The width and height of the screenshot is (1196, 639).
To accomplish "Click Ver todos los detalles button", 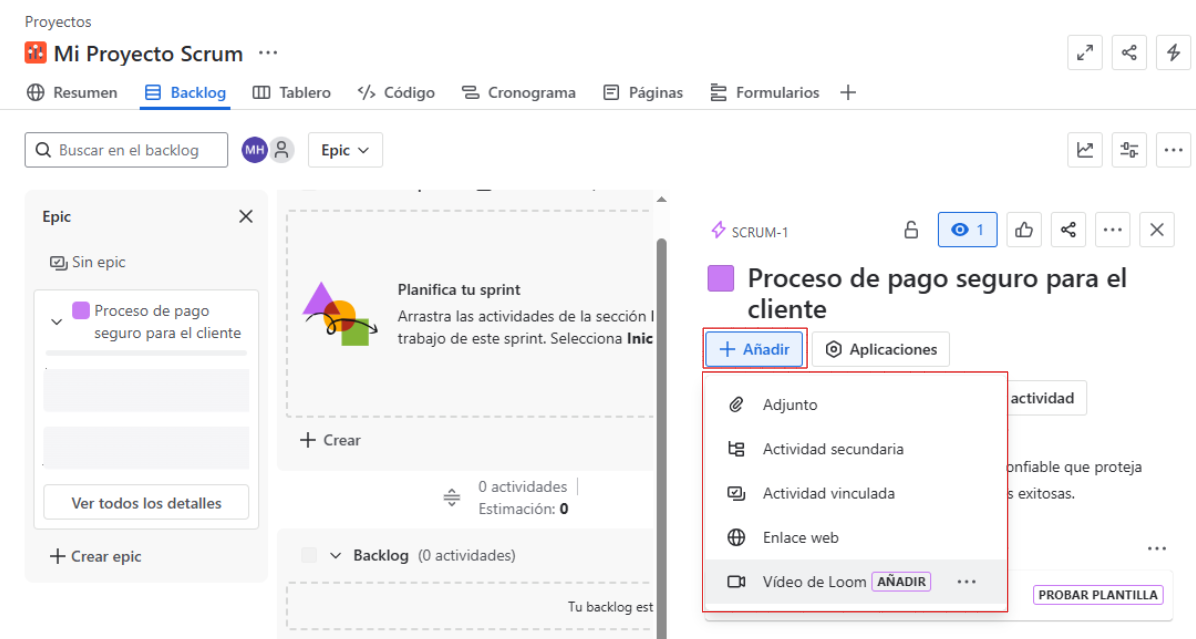I will point(146,503).
